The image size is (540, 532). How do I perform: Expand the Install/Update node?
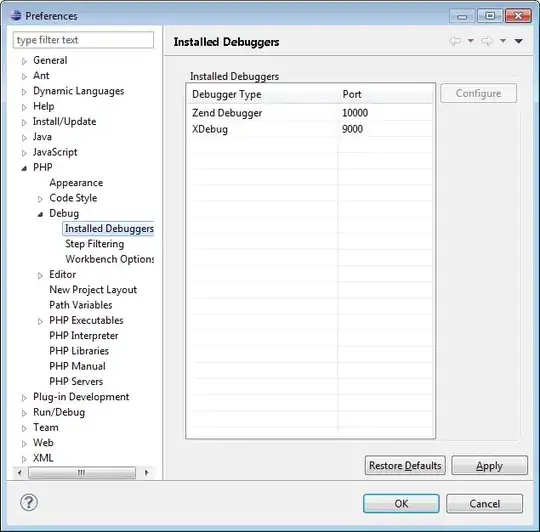coord(24,122)
